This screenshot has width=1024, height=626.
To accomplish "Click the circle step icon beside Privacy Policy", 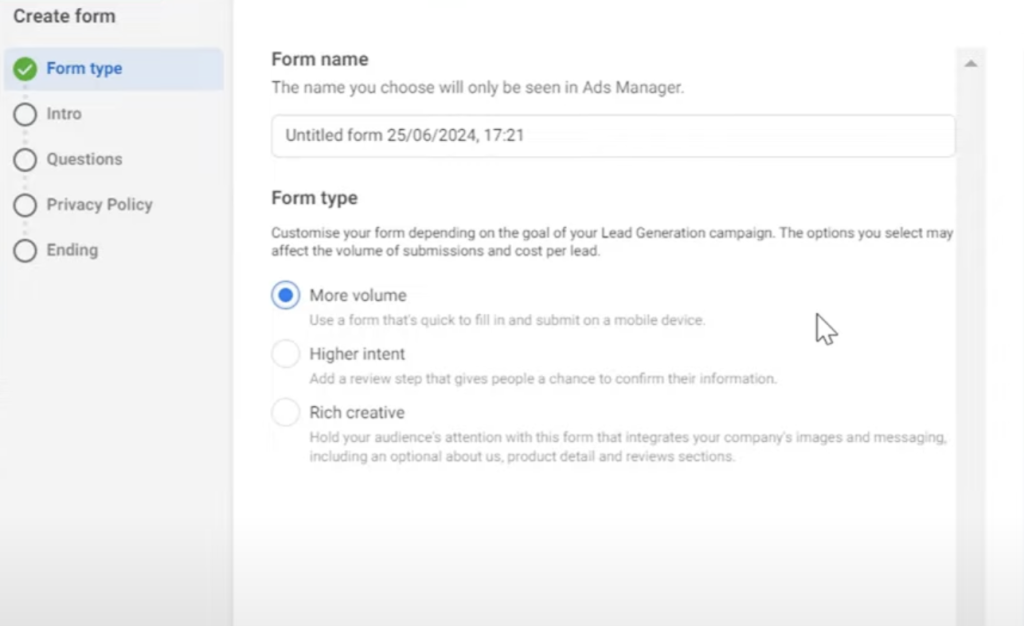I will tap(25, 205).
